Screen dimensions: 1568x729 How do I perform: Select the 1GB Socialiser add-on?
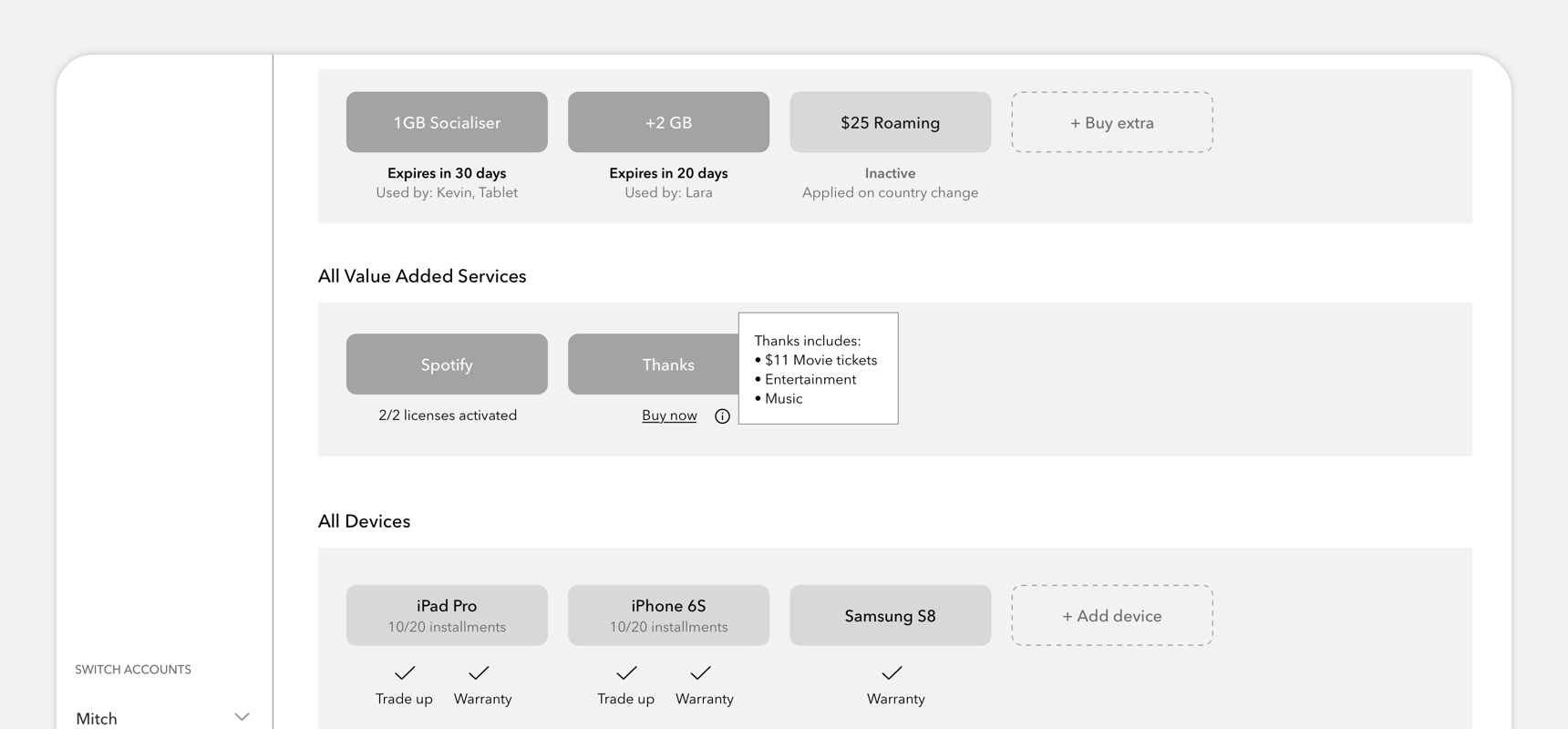[x=447, y=122]
